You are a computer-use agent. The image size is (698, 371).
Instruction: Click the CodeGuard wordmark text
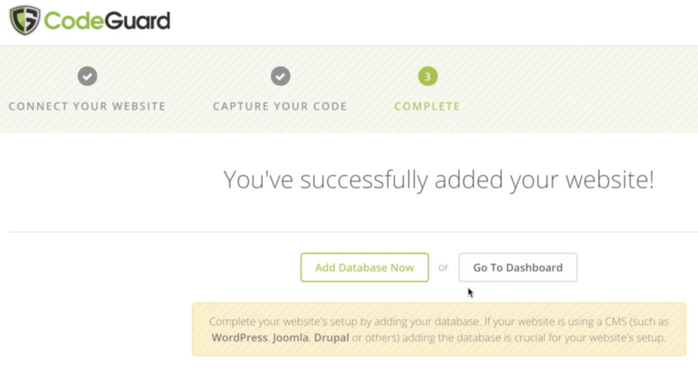point(107,21)
